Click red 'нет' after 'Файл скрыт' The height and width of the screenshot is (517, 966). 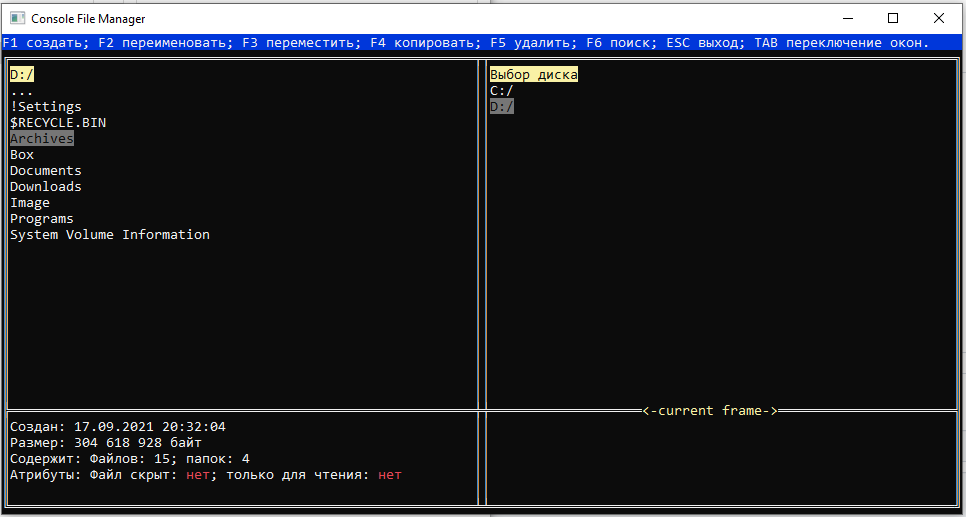198,475
